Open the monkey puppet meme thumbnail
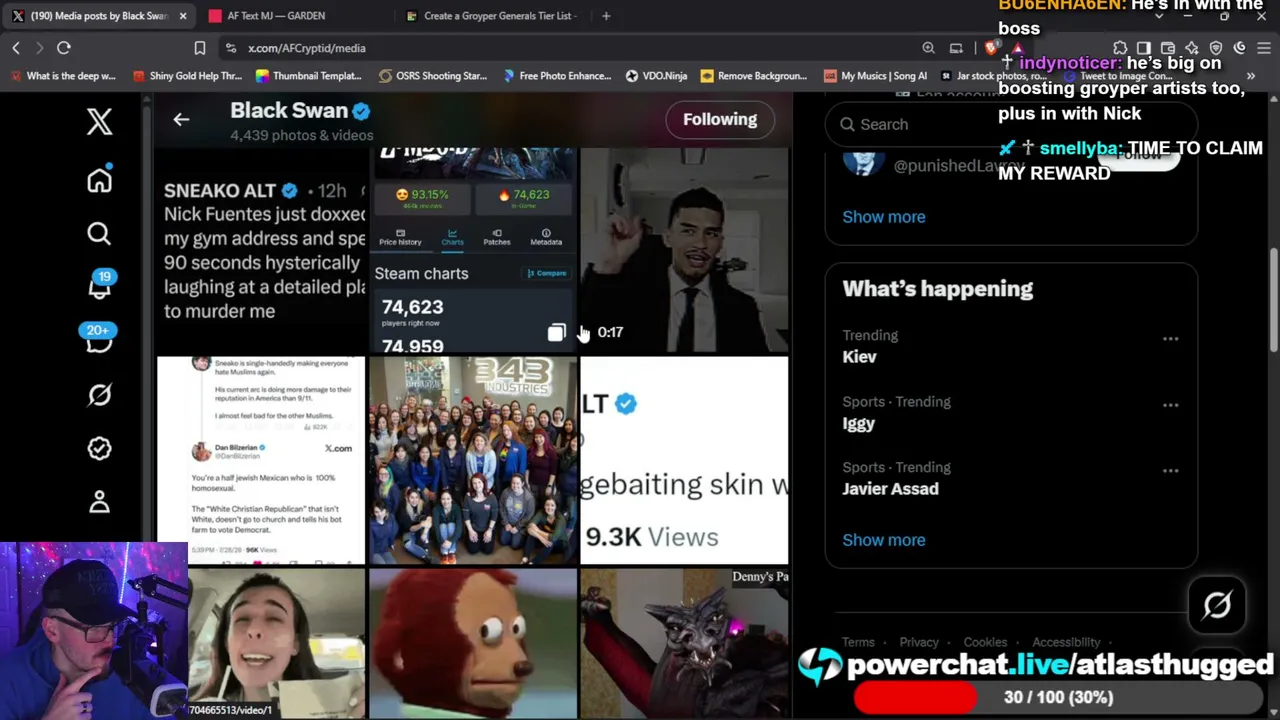The height and width of the screenshot is (720, 1280). click(x=473, y=644)
